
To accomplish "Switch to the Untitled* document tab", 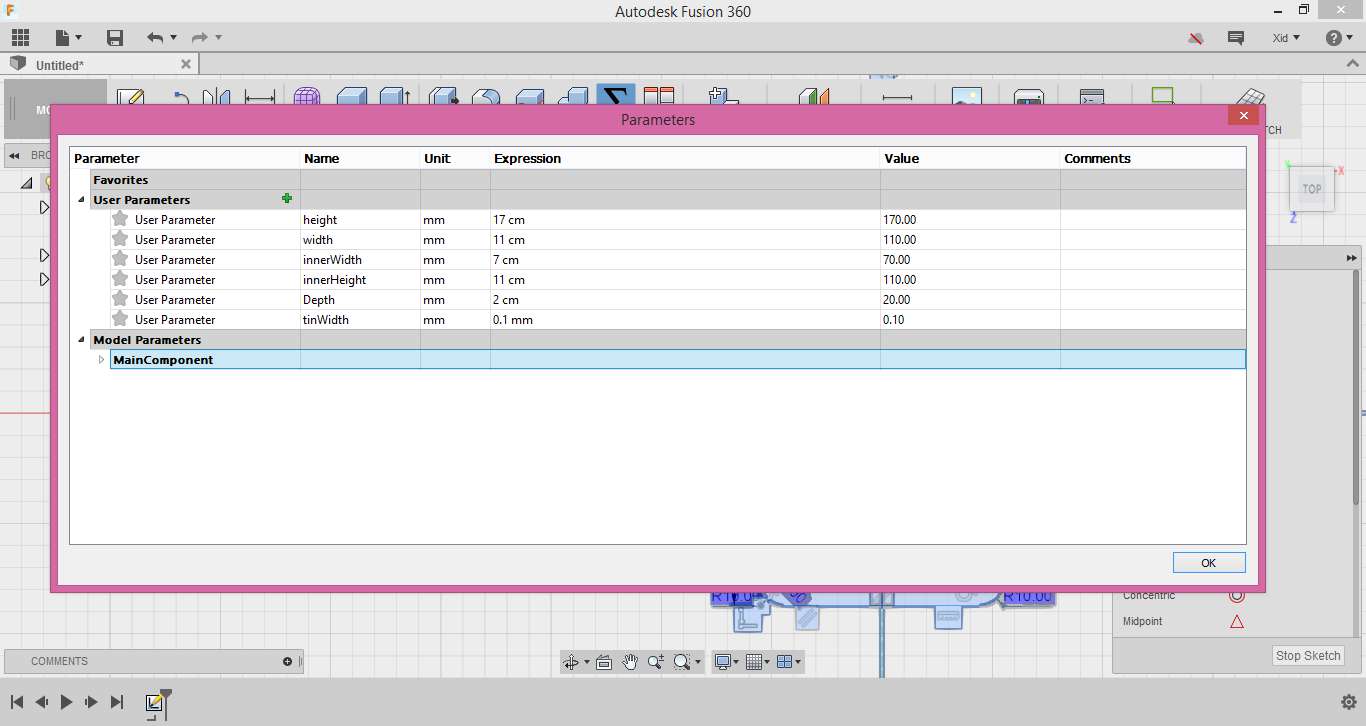I will pyautogui.click(x=100, y=65).
